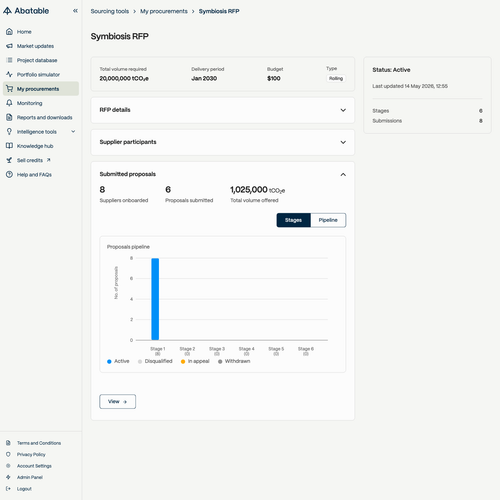Click the Sell credits sprout icon
The height and width of the screenshot is (500, 500).
9,160
